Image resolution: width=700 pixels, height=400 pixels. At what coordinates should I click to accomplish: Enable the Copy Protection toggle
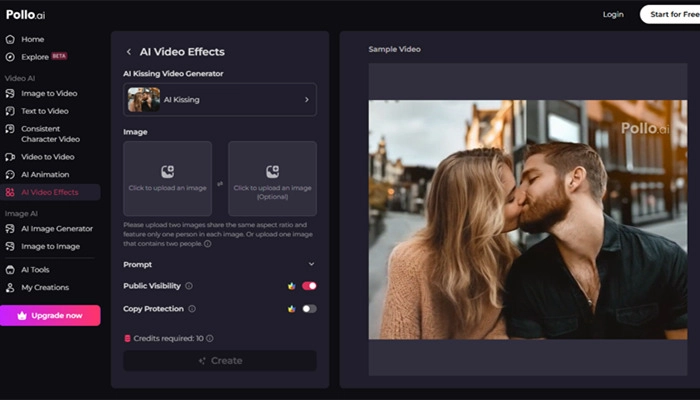pyautogui.click(x=309, y=308)
